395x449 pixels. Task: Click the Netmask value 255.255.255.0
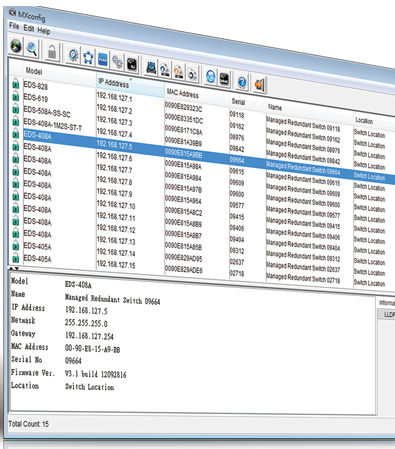86,323
